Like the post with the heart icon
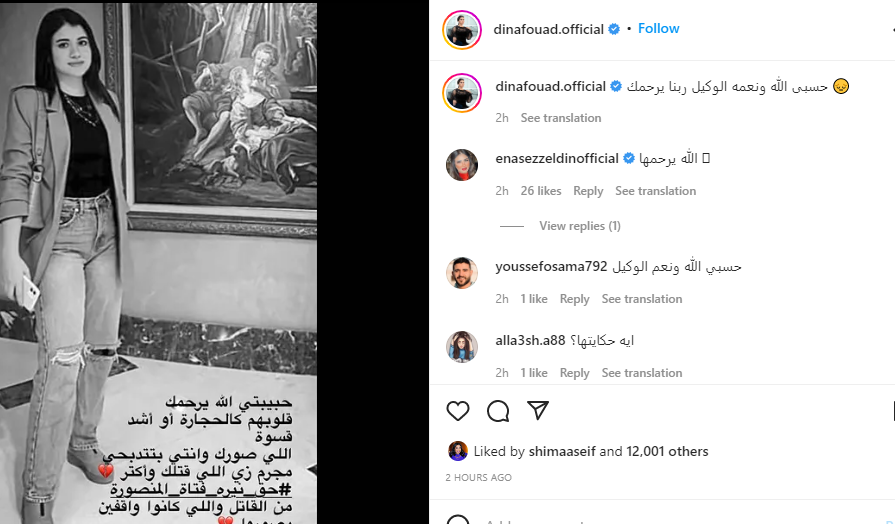 click(x=458, y=411)
